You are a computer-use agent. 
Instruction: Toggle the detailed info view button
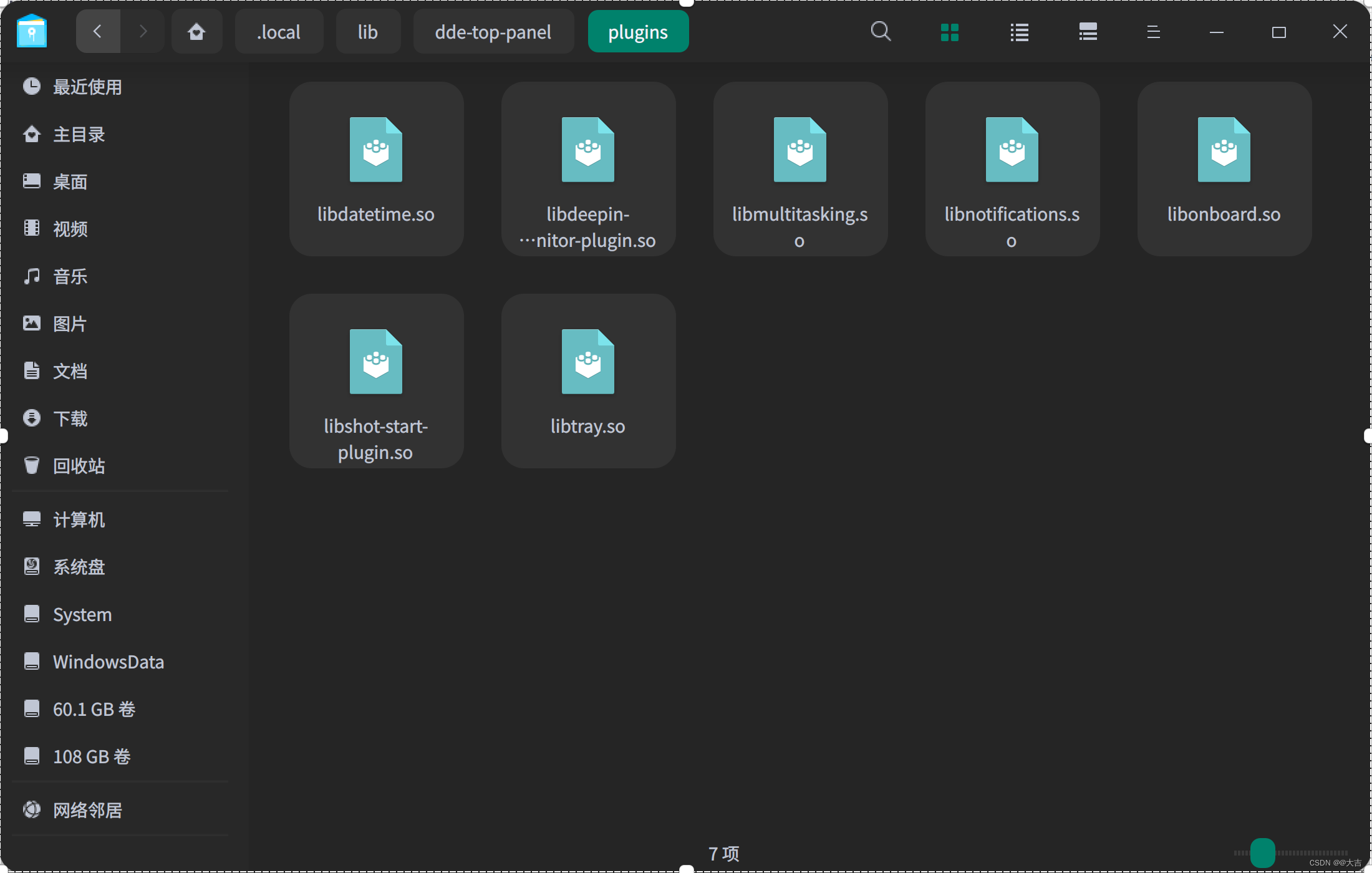point(1088,32)
